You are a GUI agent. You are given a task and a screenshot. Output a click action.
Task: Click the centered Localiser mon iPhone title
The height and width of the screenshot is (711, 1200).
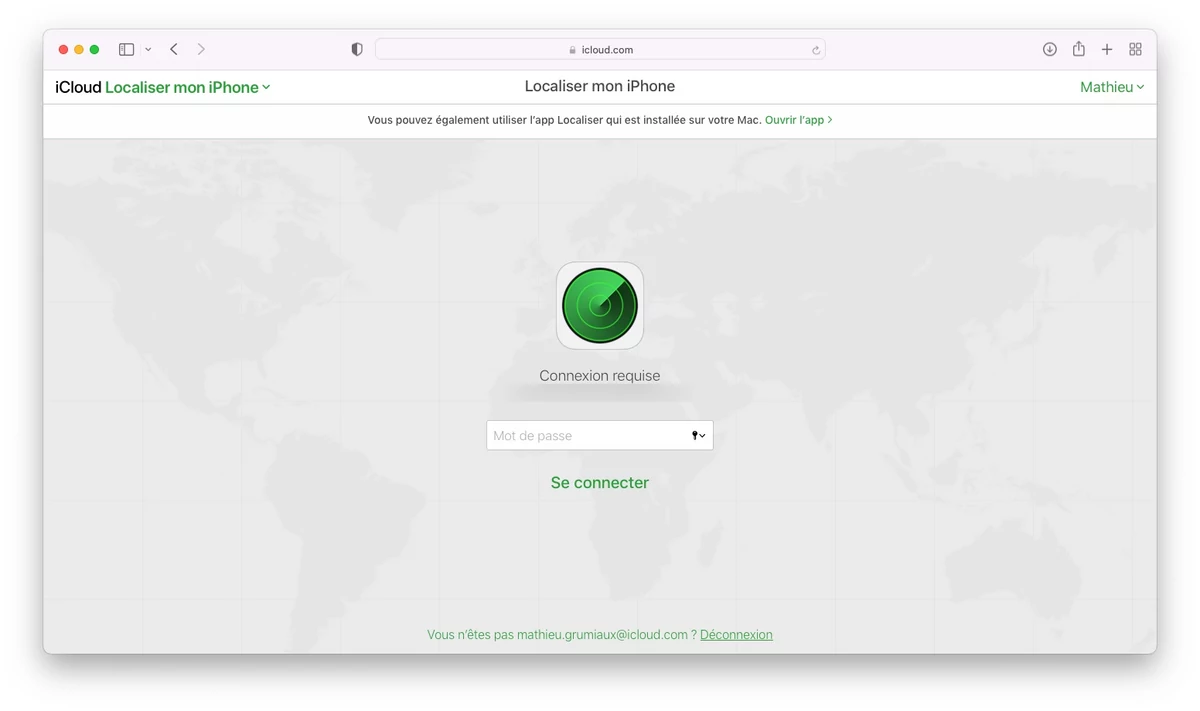600,86
